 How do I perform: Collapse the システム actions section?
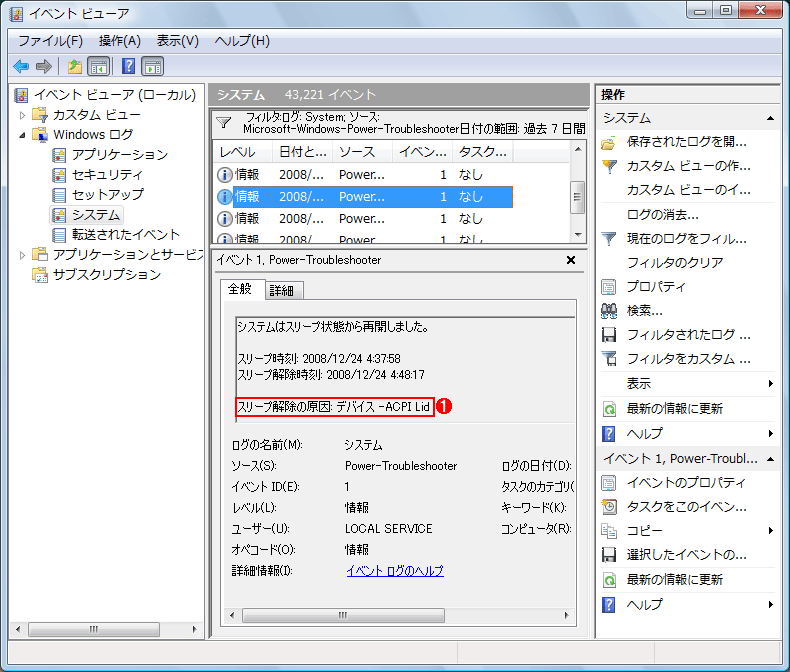tap(770, 118)
